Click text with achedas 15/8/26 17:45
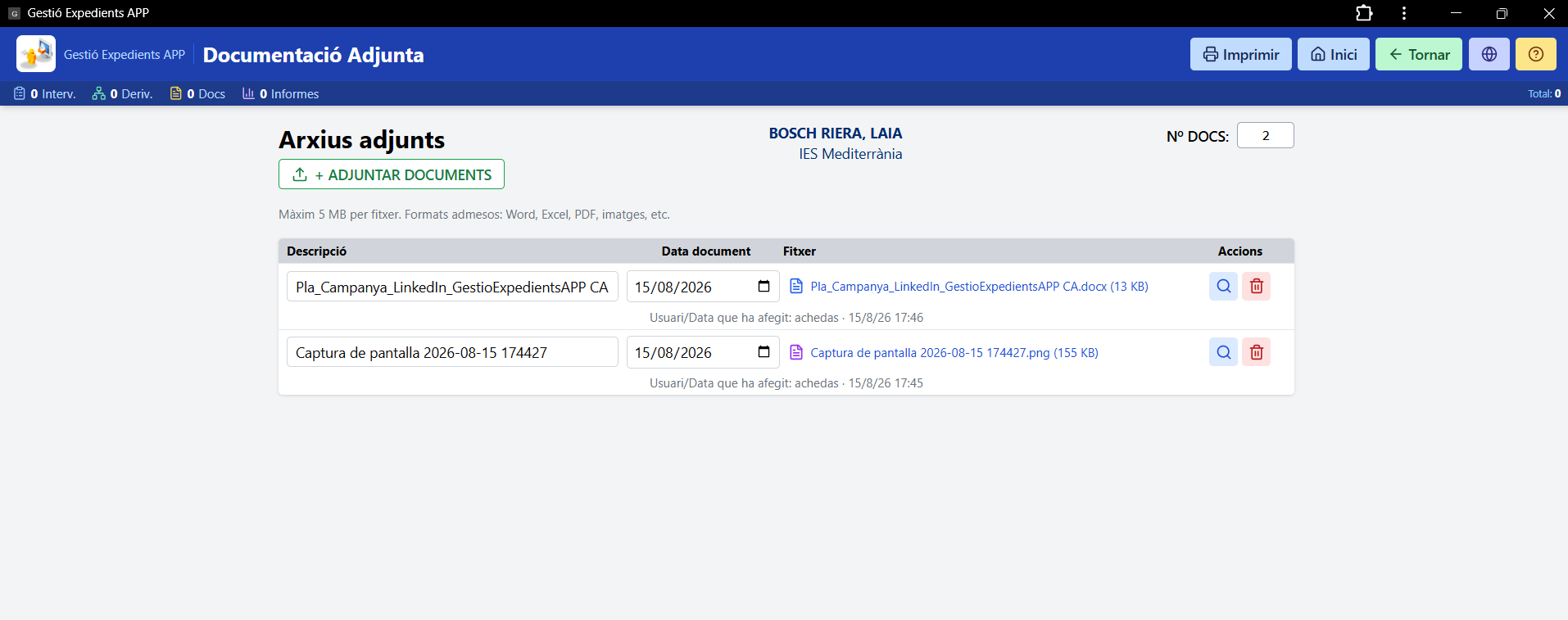The width and height of the screenshot is (1568, 620). click(x=786, y=383)
